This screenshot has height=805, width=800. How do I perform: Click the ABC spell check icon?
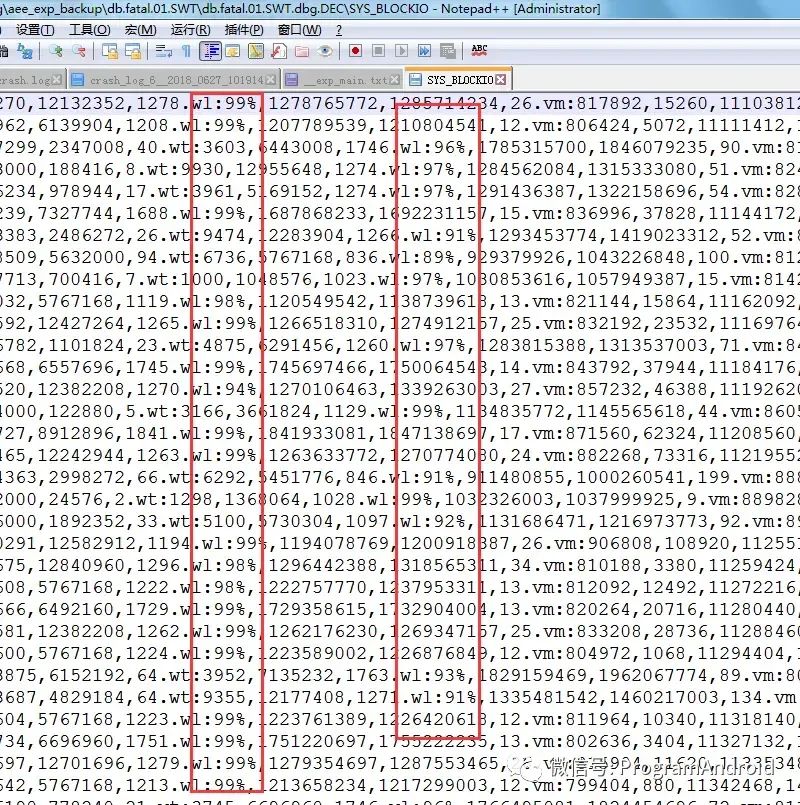click(479, 50)
